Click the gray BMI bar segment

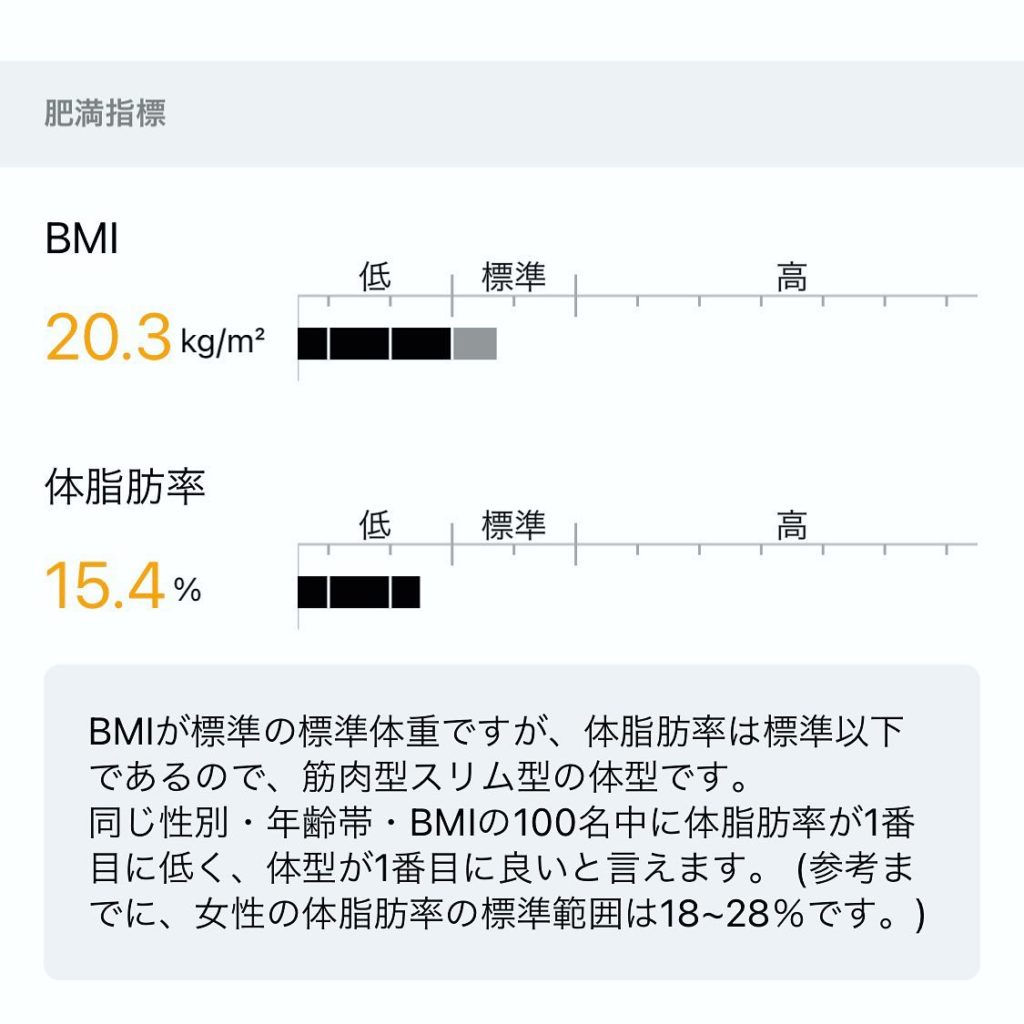[474, 344]
